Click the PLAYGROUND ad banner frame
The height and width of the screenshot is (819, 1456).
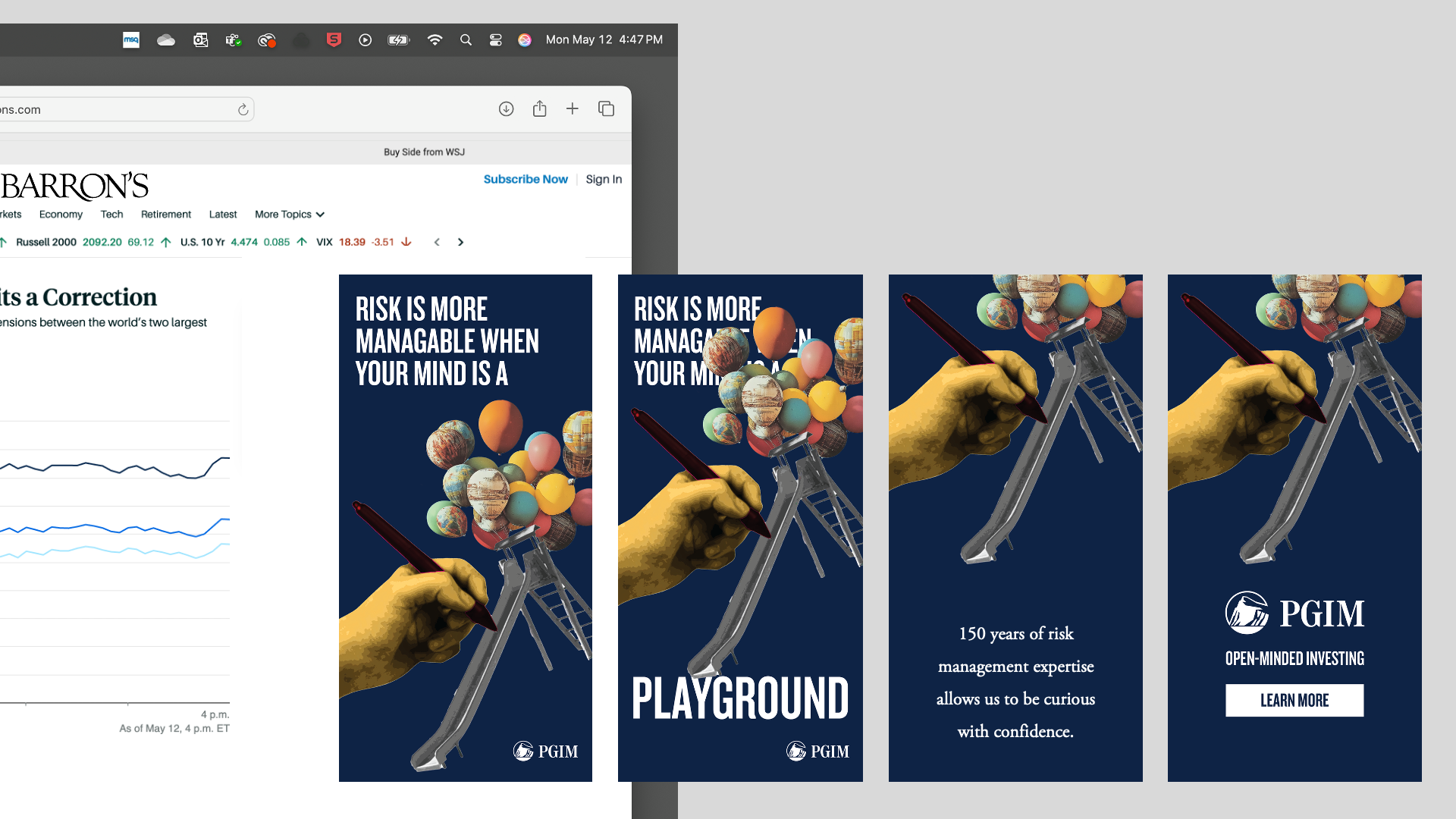coord(740,698)
